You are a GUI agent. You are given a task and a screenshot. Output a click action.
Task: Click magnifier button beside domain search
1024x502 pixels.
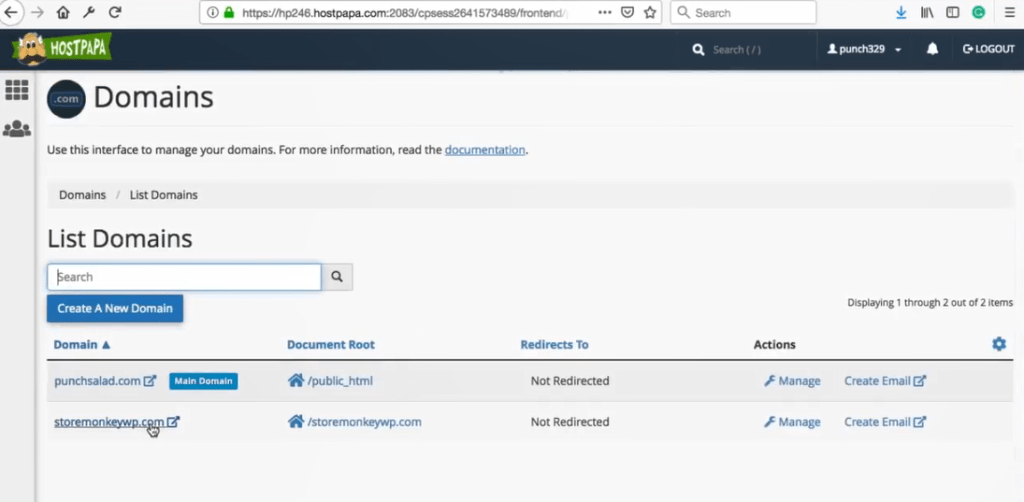pos(337,277)
